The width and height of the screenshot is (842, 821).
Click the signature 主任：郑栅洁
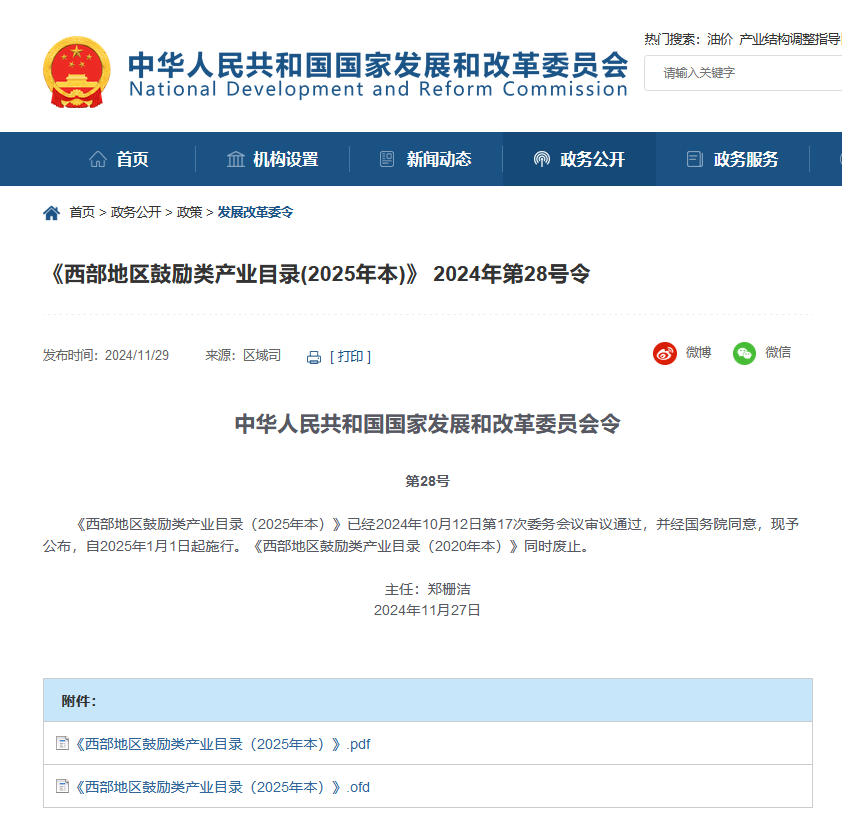427,589
